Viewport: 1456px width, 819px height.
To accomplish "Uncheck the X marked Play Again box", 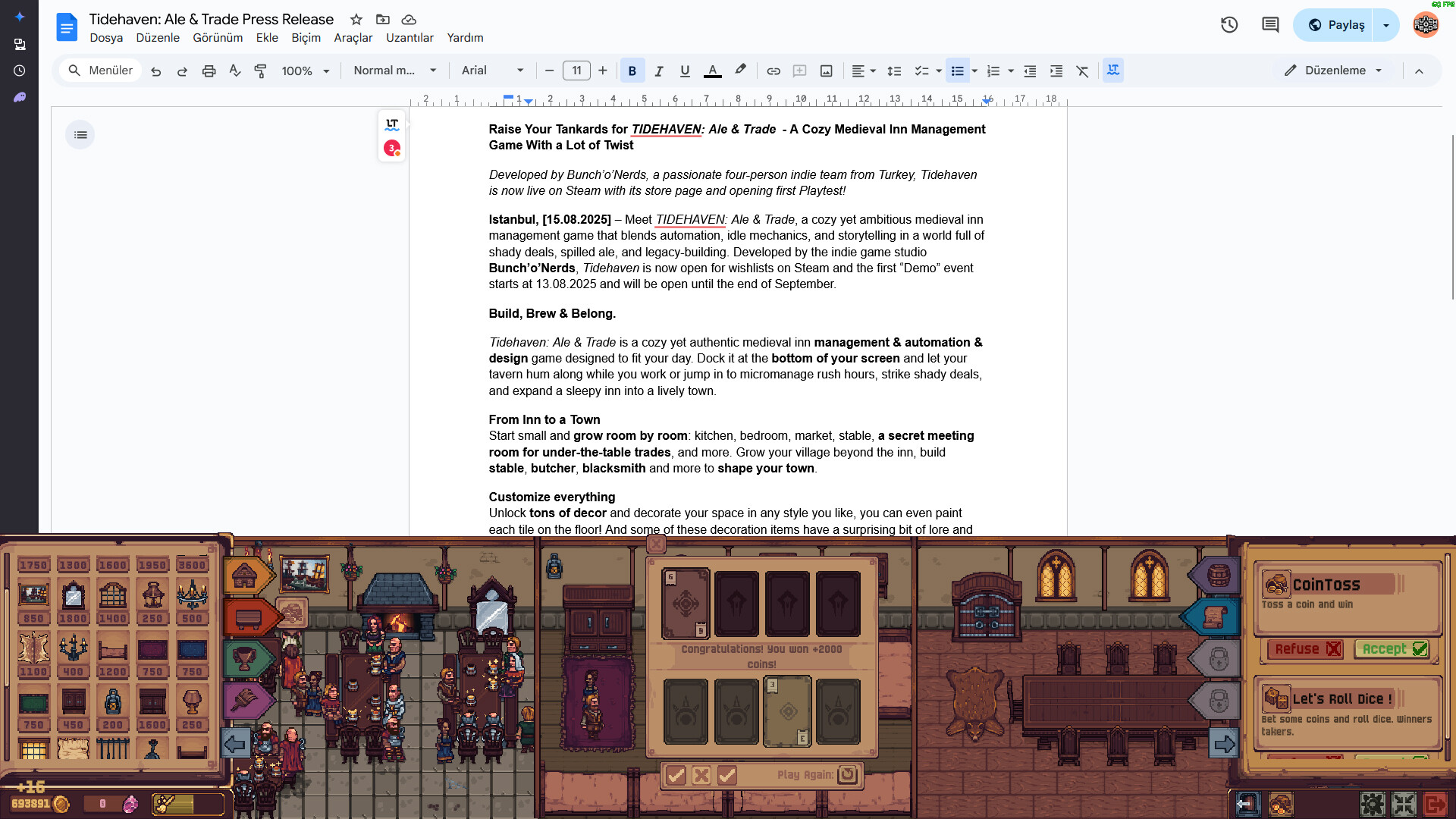I will click(x=702, y=775).
